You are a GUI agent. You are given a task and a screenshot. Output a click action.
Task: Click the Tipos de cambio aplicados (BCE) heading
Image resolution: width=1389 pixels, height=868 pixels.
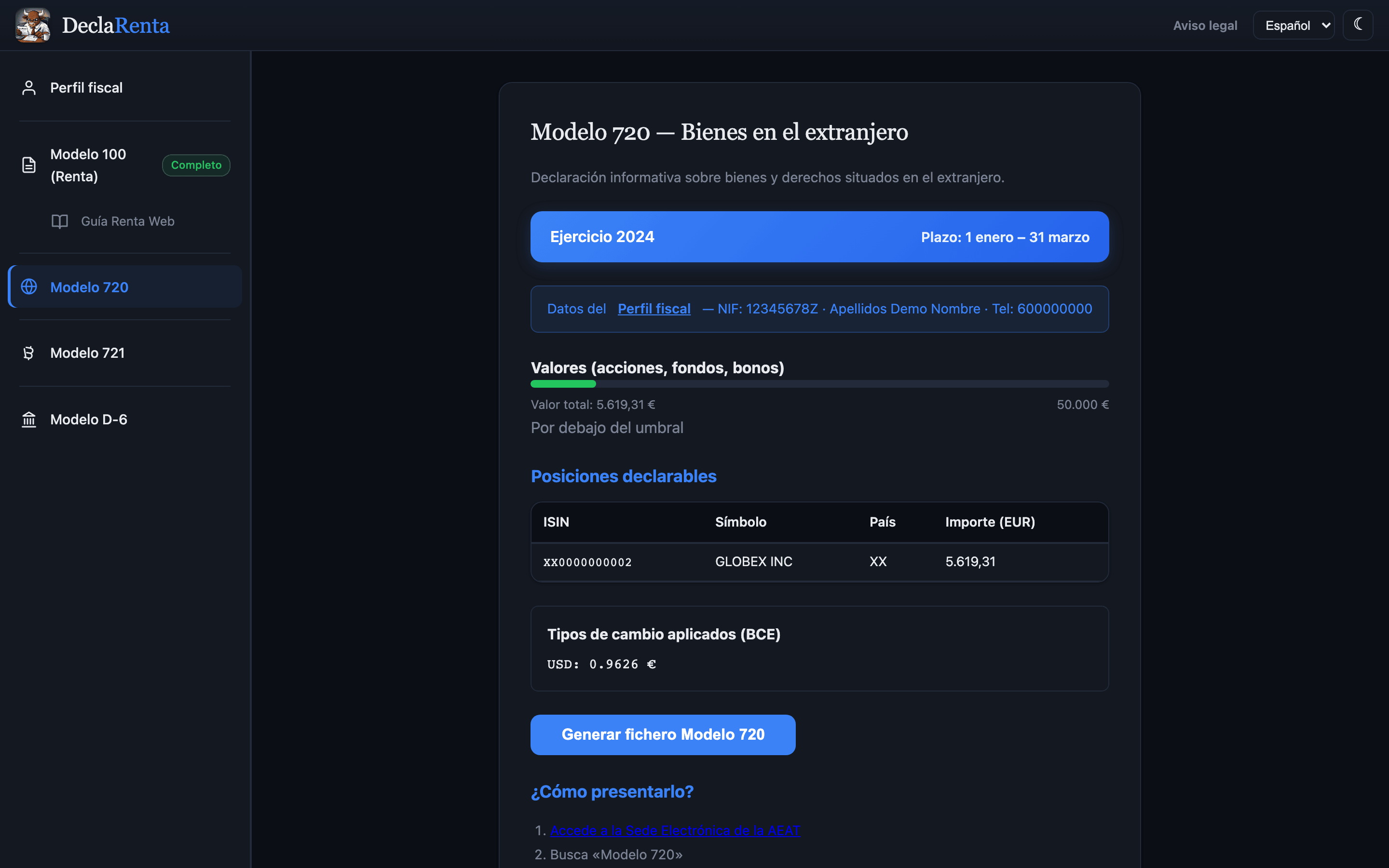(664, 634)
